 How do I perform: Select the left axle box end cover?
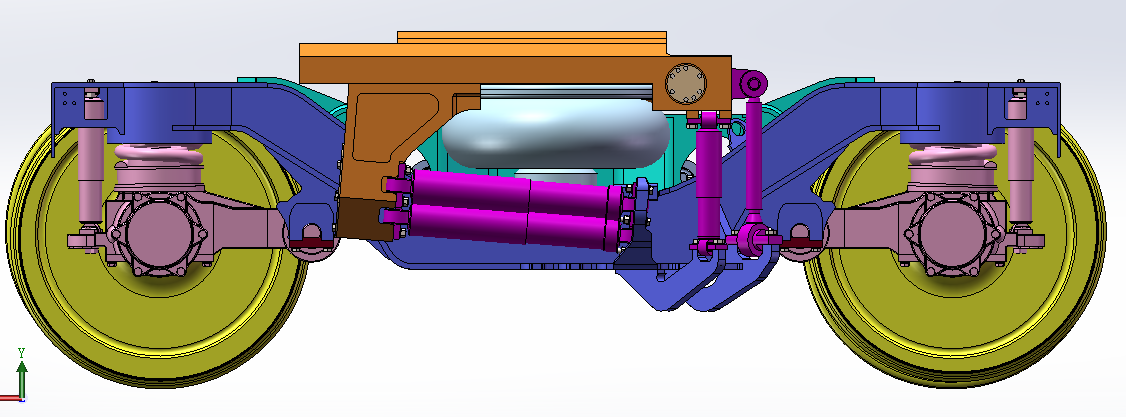[x=157, y=233]
